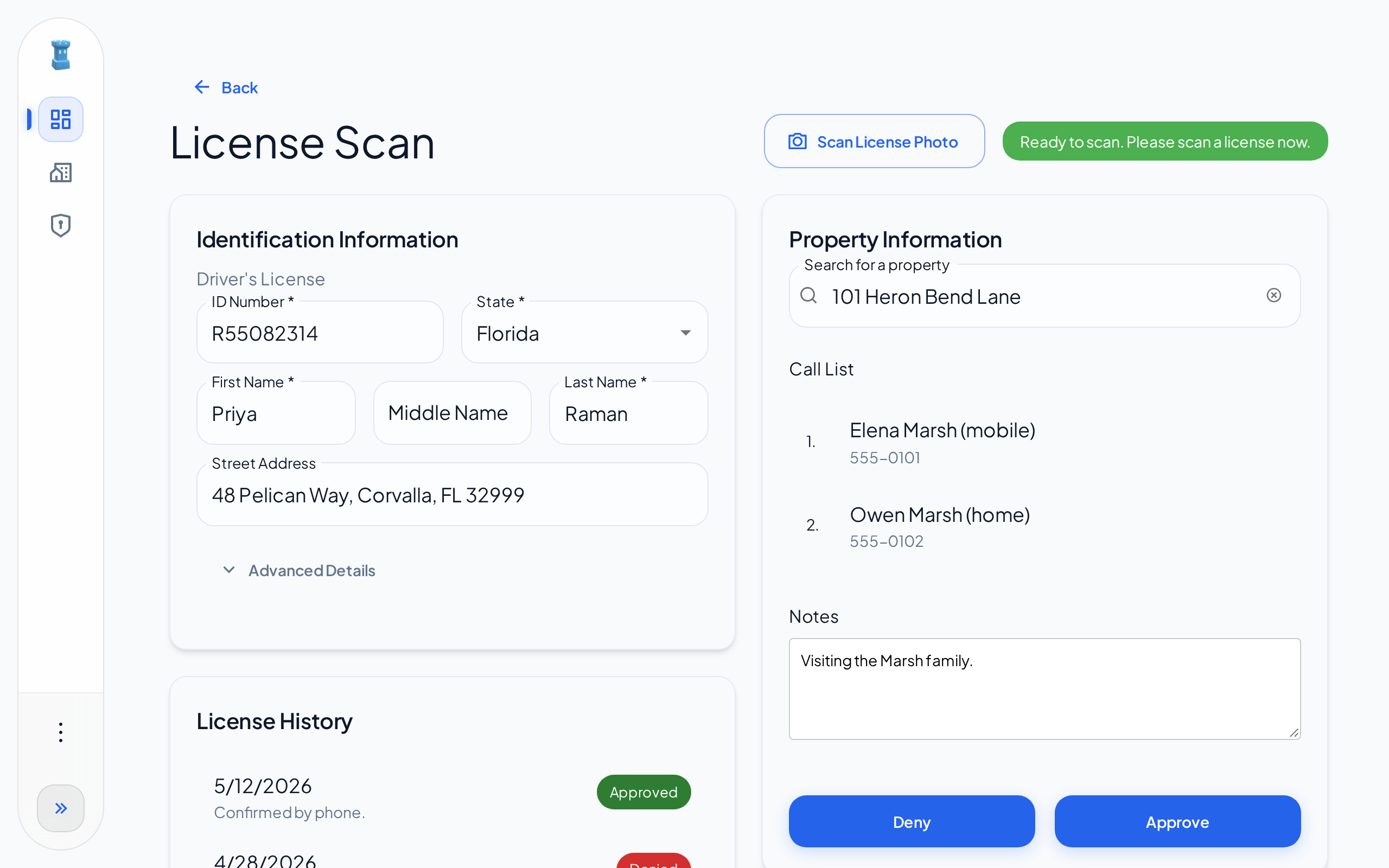Open the dashboard grid icon in sidebar
1389x868 pixels.
coord(61,119)
